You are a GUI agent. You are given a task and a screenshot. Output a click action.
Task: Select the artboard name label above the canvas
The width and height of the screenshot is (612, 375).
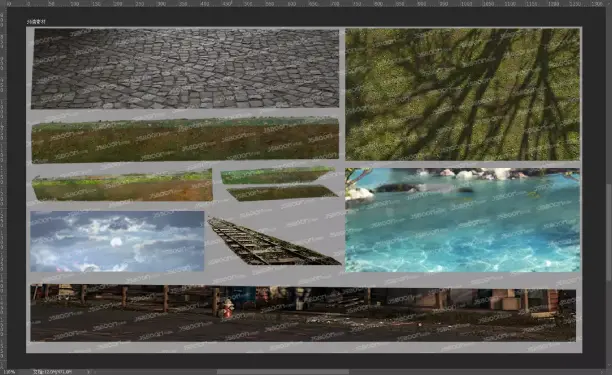click(36, 22)
